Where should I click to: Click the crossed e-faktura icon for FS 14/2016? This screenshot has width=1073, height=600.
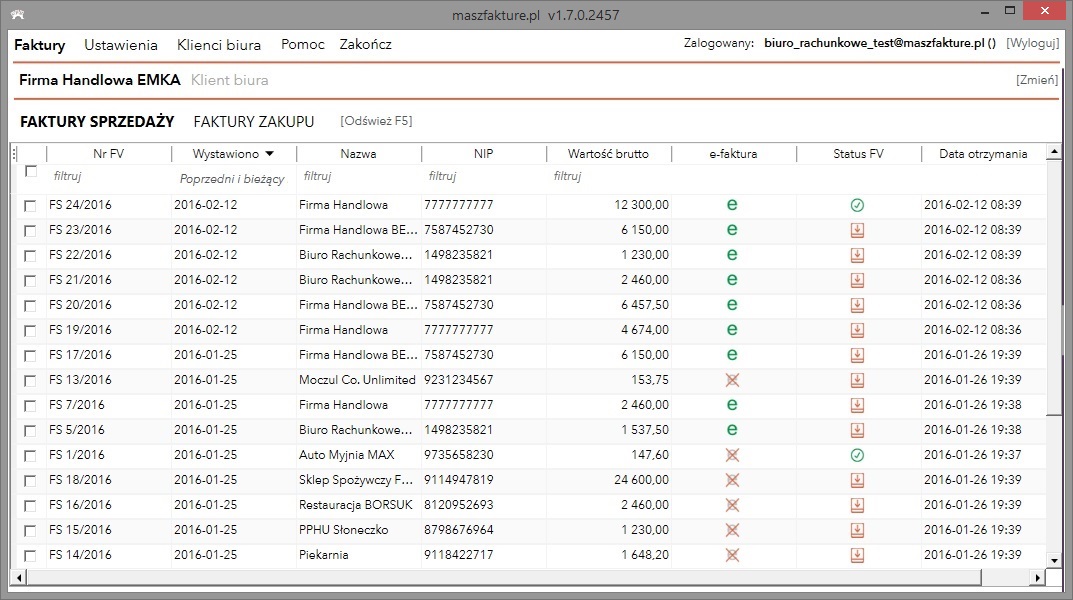732,555
